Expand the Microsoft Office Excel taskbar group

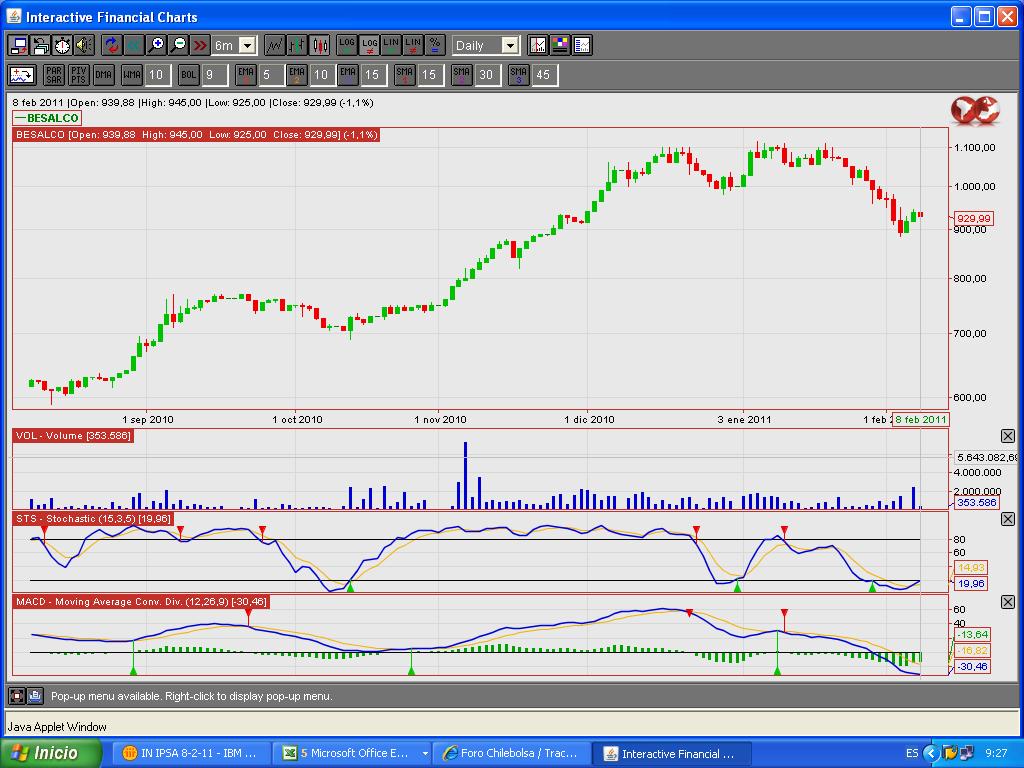[x=425, y=754]
